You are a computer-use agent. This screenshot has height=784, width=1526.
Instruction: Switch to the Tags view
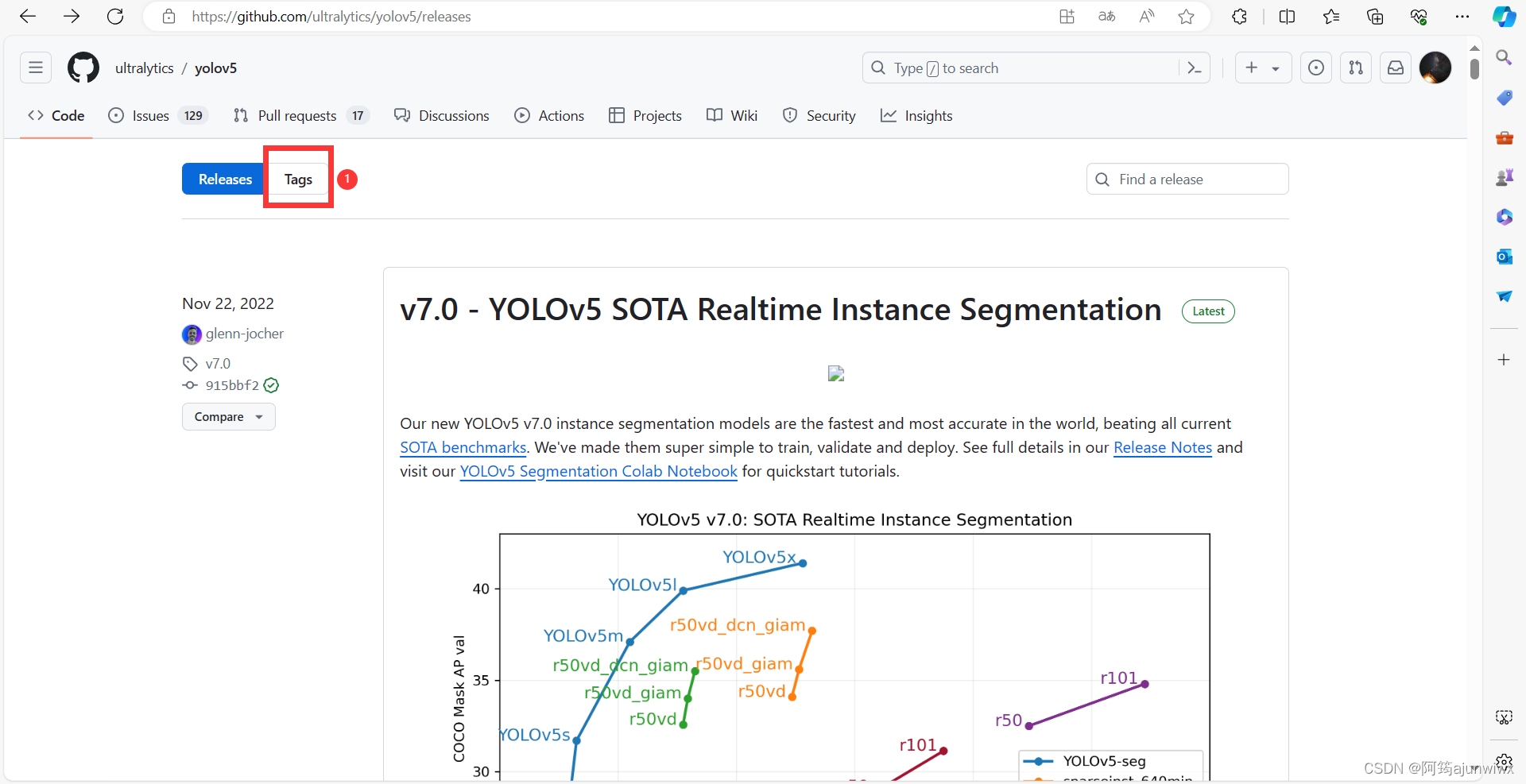click(x=298, y=179)
